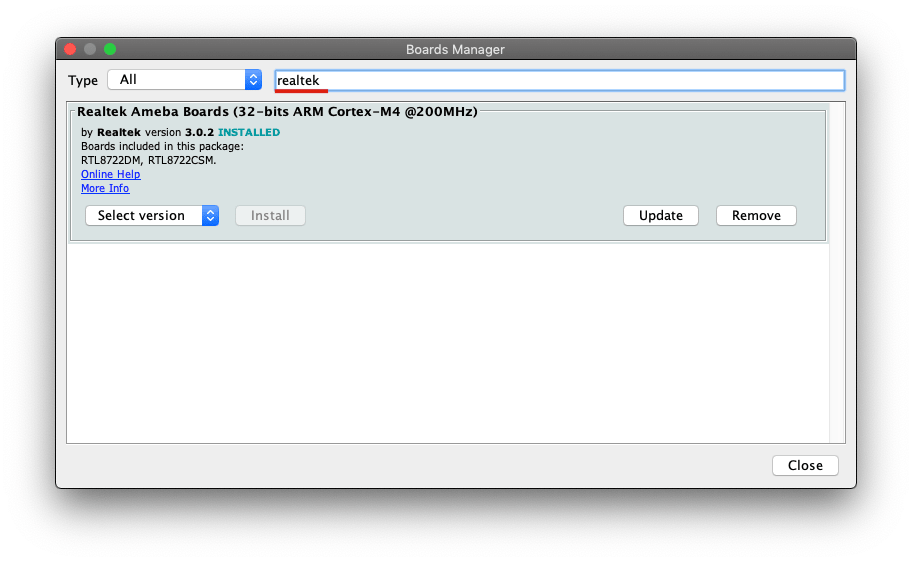This screenshot has height=562, width=912.
Task: Click the yellow minimize window button
Action: click(90, 49)
